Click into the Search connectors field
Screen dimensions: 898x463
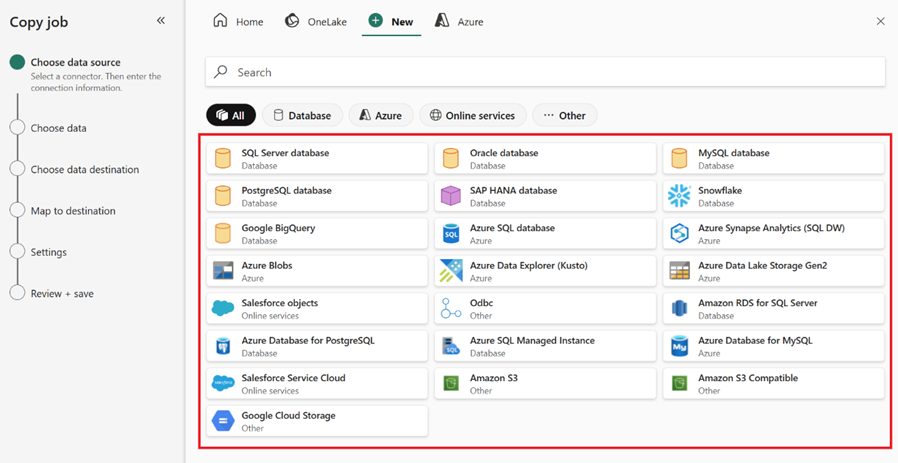pos(545,72)
